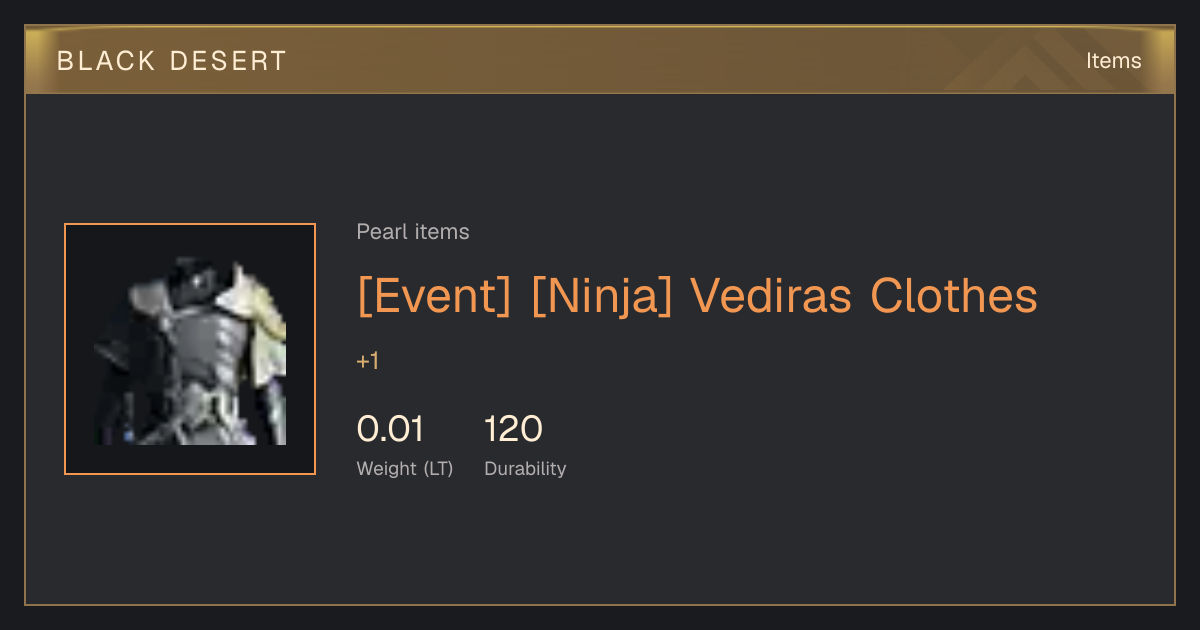Viewport: 1200px width, 630px height.
Task: Open the Pearl items category label
Action: [x=413, y=232]
